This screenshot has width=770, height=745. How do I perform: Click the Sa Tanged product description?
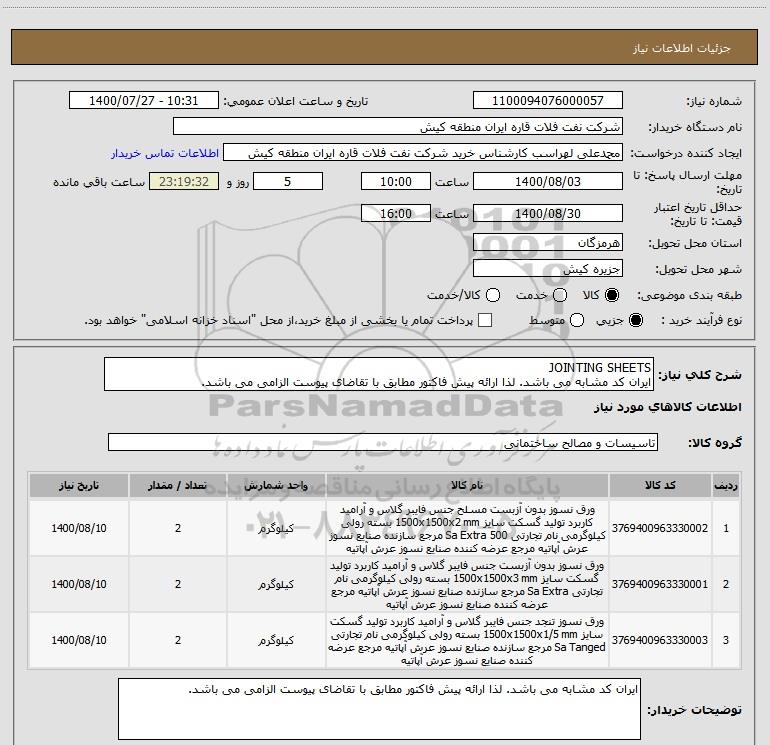(467, 640)
